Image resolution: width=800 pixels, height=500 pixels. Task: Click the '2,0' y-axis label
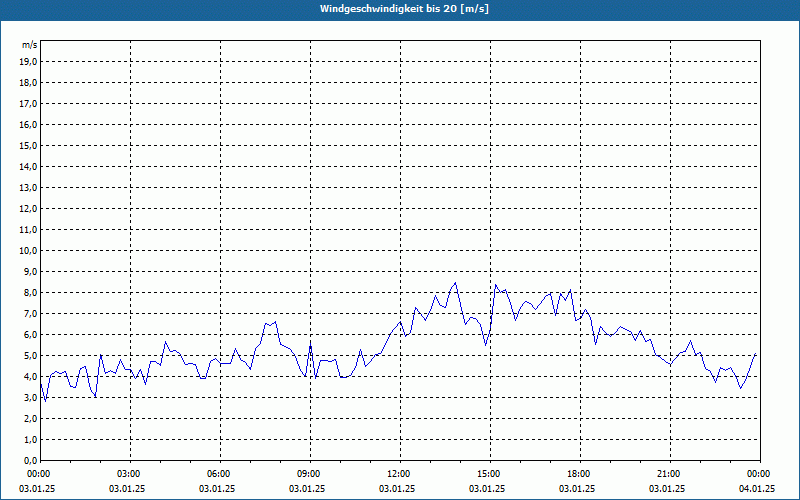31,419
